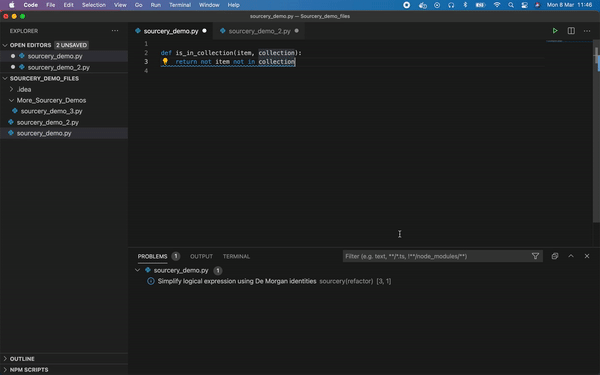Open Control Center in menu bar
This screenshot has width=600, height=375.
pos(525,5)
